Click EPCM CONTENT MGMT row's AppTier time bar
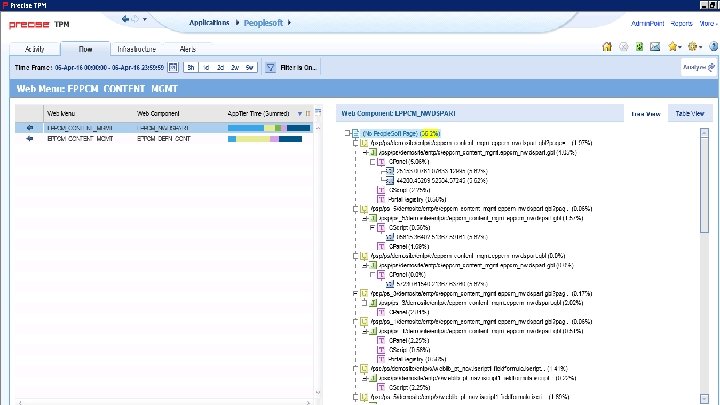This screenshot has width=720, height=405. pos(265,138)
